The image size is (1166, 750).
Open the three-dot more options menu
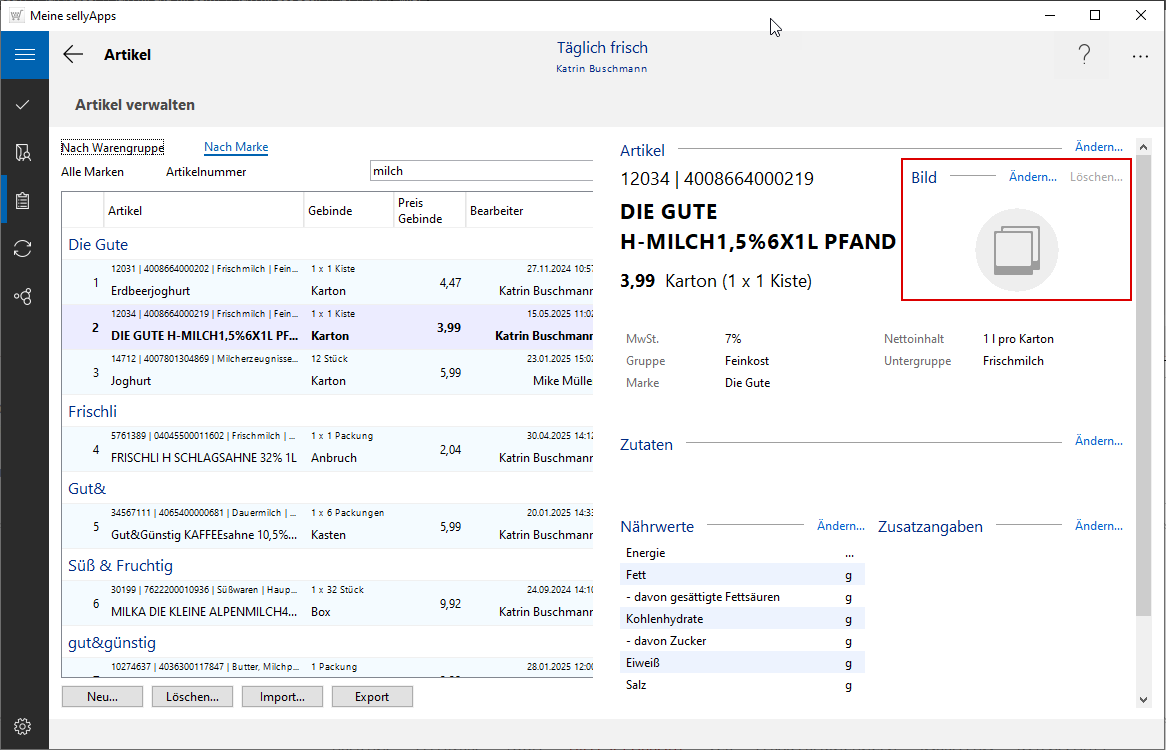click(x=1140, y=56)
